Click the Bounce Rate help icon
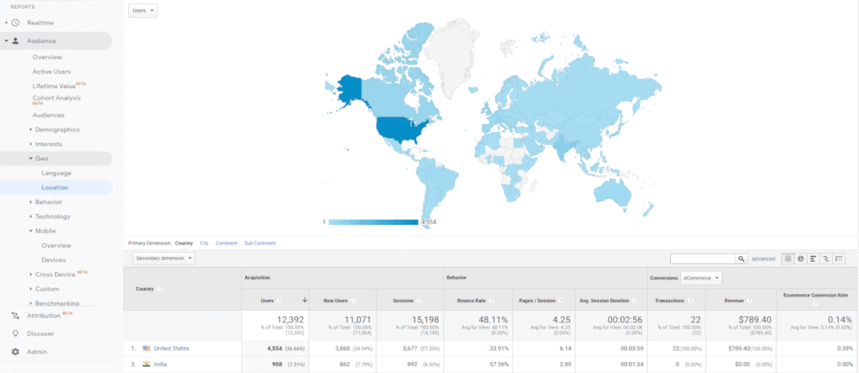 pos(491,300)
